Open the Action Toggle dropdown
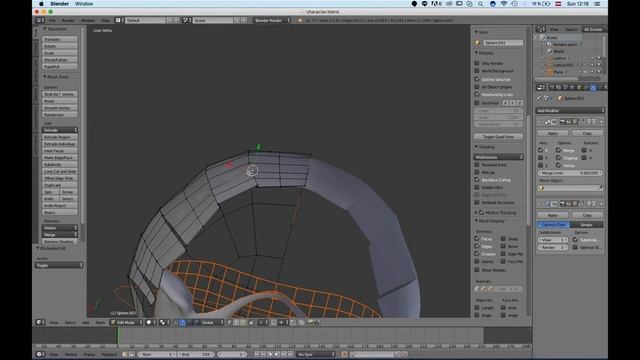 pyautogui.click(x=59, y=265)
